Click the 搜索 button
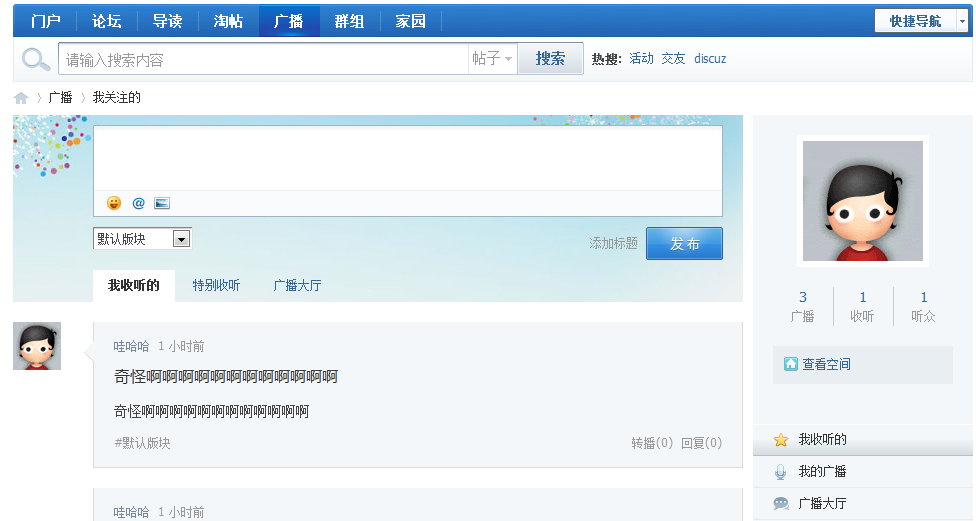This screenshot has height=521, width=976. pyautogui.click(x=550, y=59)
